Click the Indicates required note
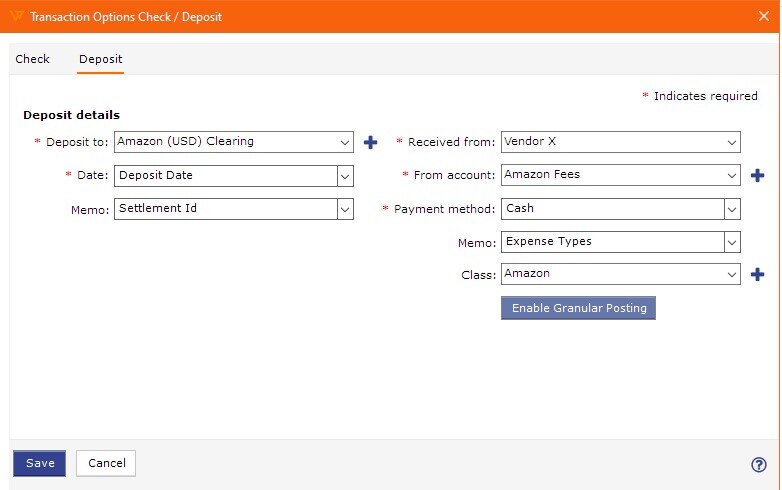The image size is (782, 490). point(700,96)
